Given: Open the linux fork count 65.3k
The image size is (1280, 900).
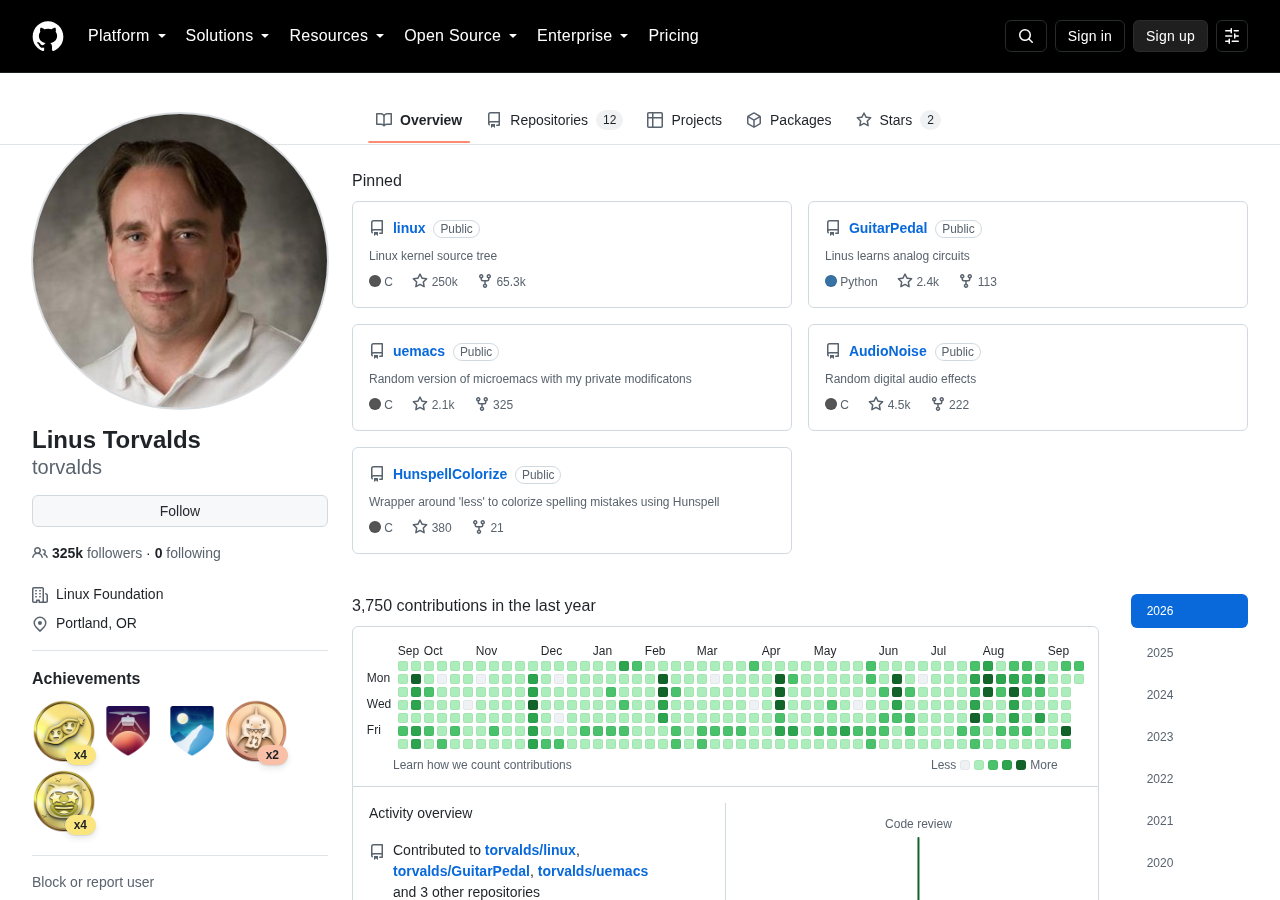Looking at the screenshot, I should click(x=502, y=282).
